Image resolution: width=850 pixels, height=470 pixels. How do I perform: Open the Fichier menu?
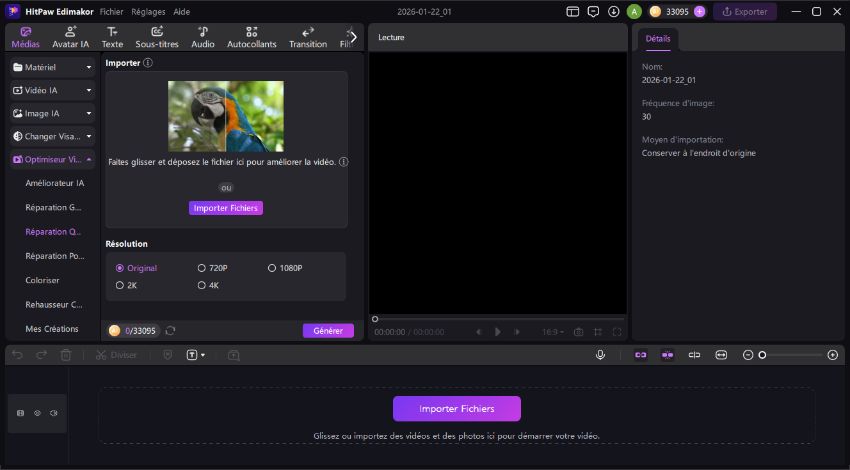[x=111, y=11]
